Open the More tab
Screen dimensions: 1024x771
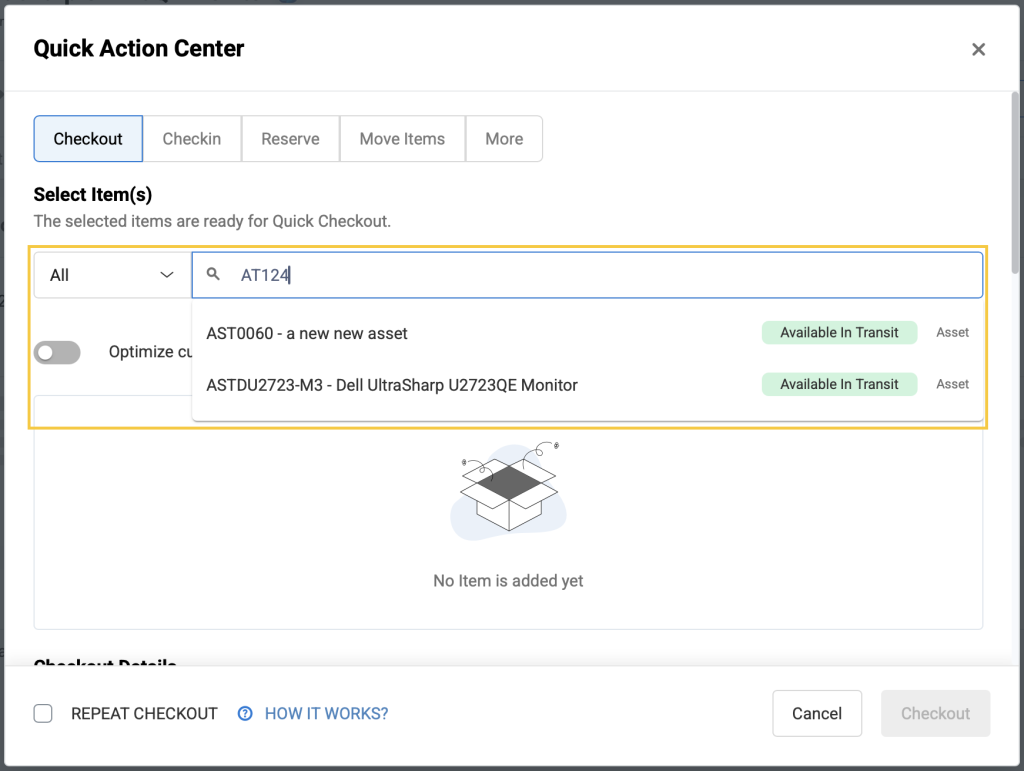pyautogui.click(x=504, y=138)
